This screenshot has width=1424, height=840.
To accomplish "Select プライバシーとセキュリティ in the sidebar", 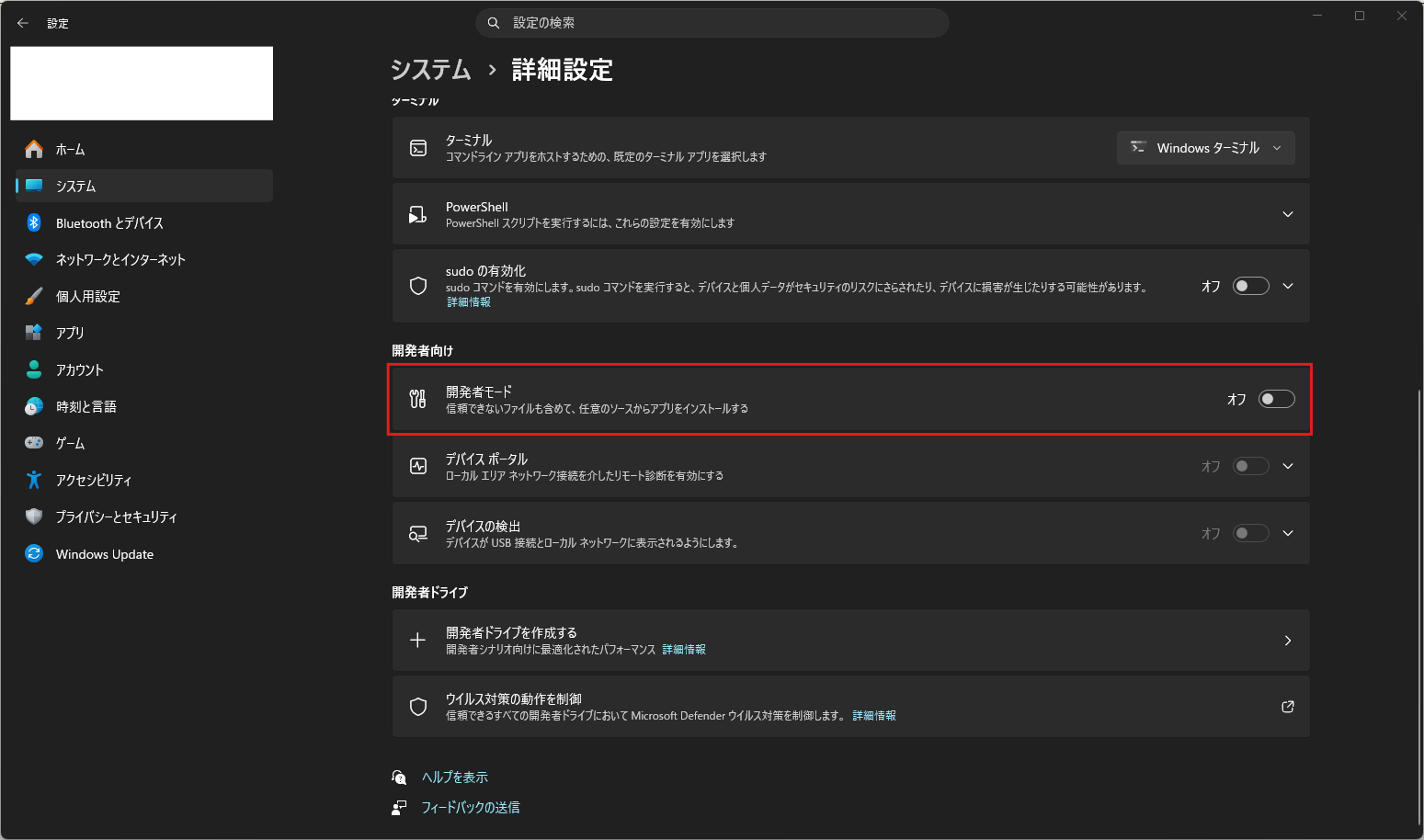I will 116,516.
